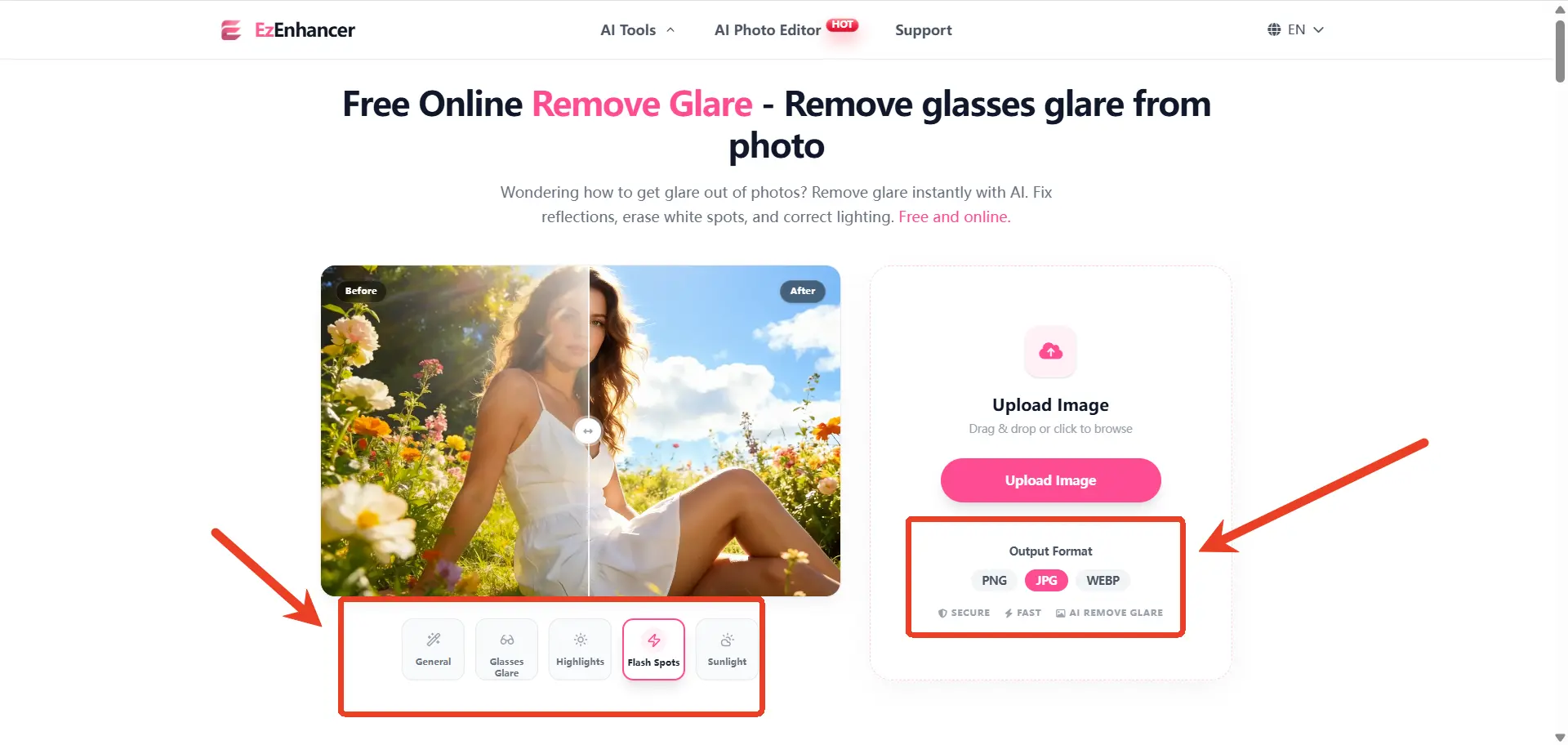This screenshot has height=745, width=1568.
Task: Click the EzEnhancer logo icon
Action: [231, 30]
